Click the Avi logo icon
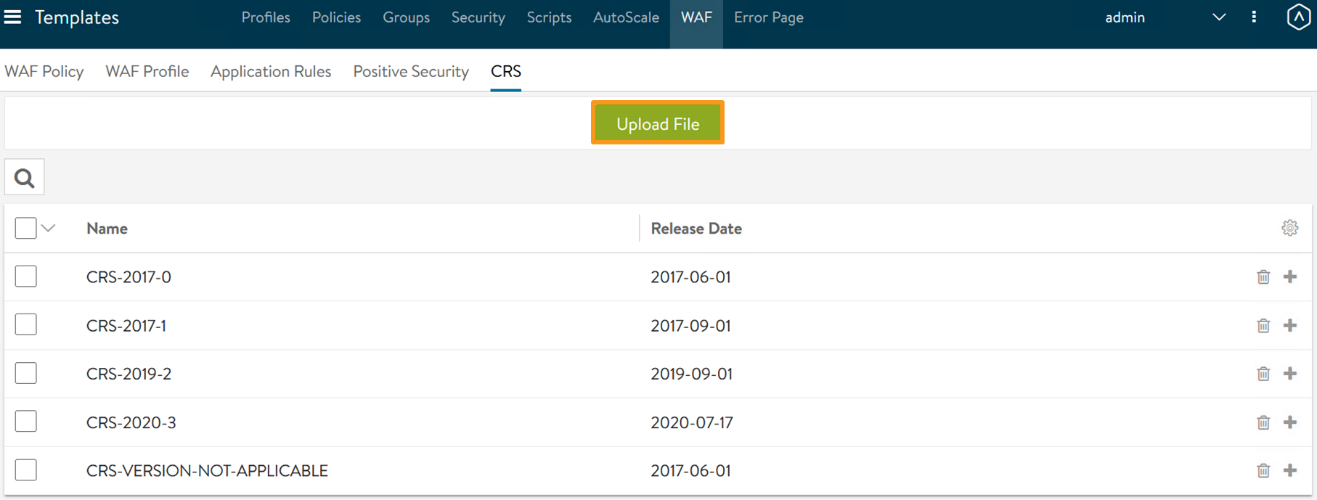This screenshot has width=1317, height=500. 1298,17
